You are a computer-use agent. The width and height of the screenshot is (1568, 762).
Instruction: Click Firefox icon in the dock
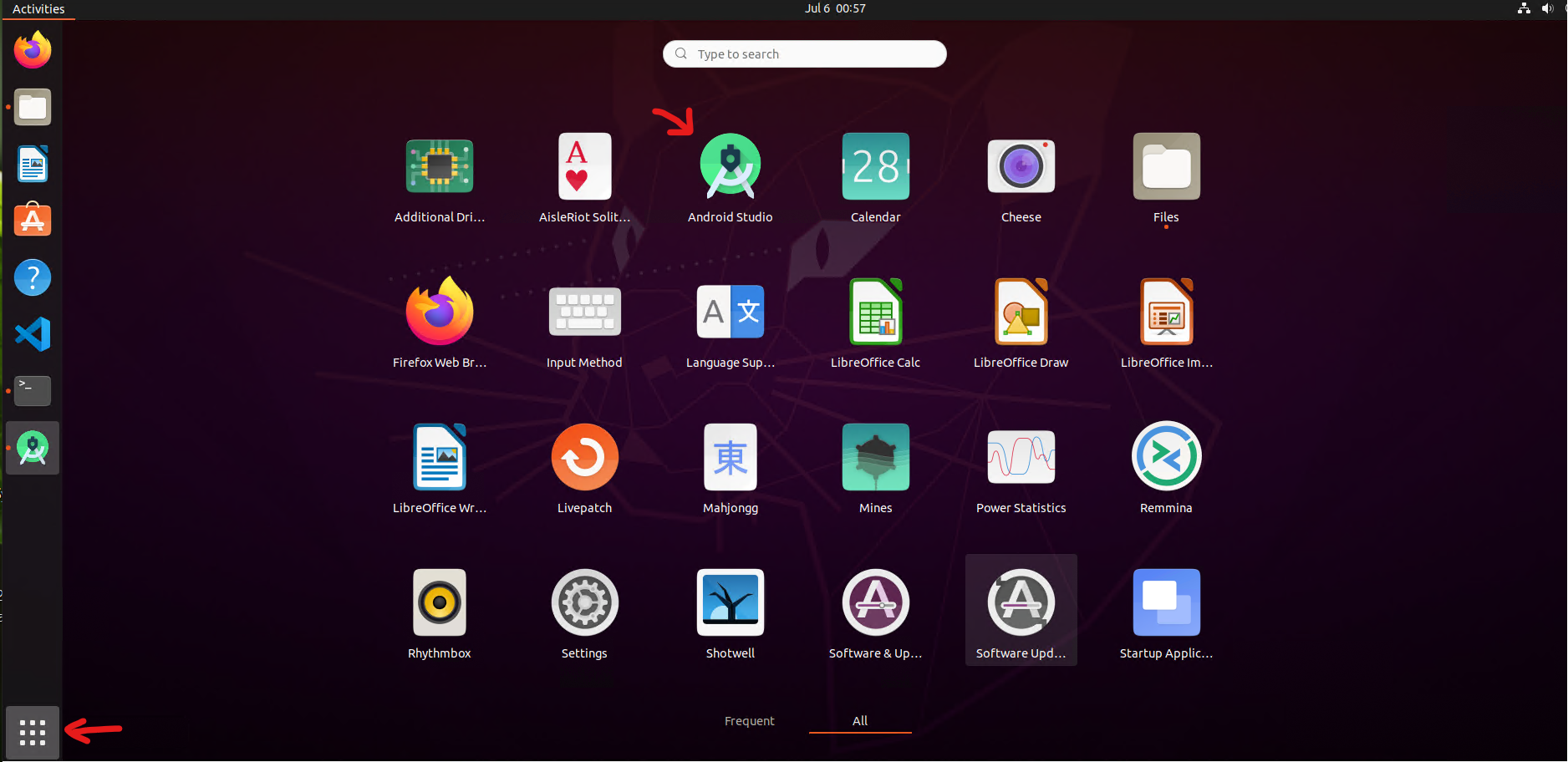(33, 50)
